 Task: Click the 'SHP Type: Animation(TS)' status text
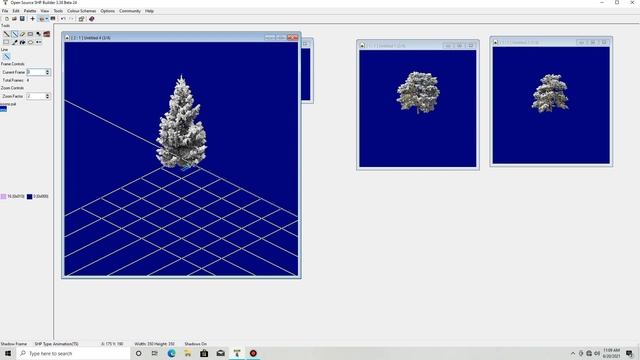(x=56, y=344)
